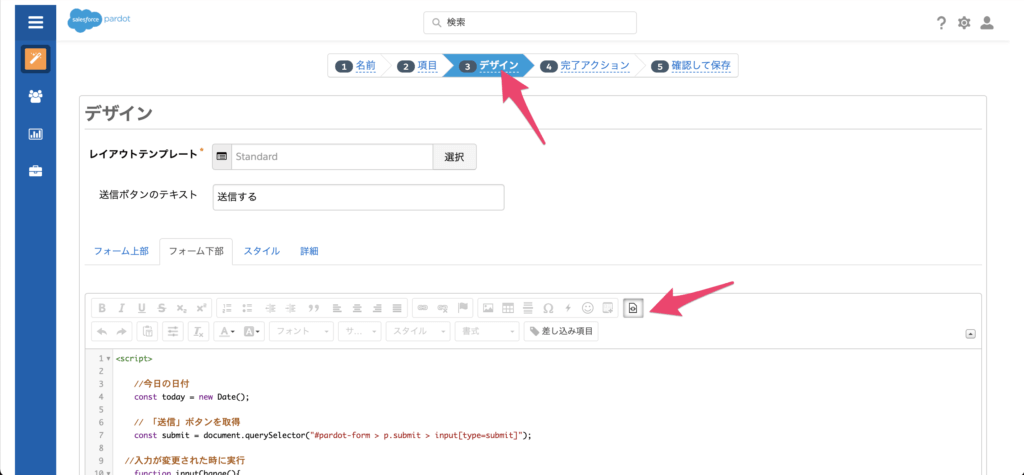
Task: Insert a numbered list
Action: click(227, 308)
